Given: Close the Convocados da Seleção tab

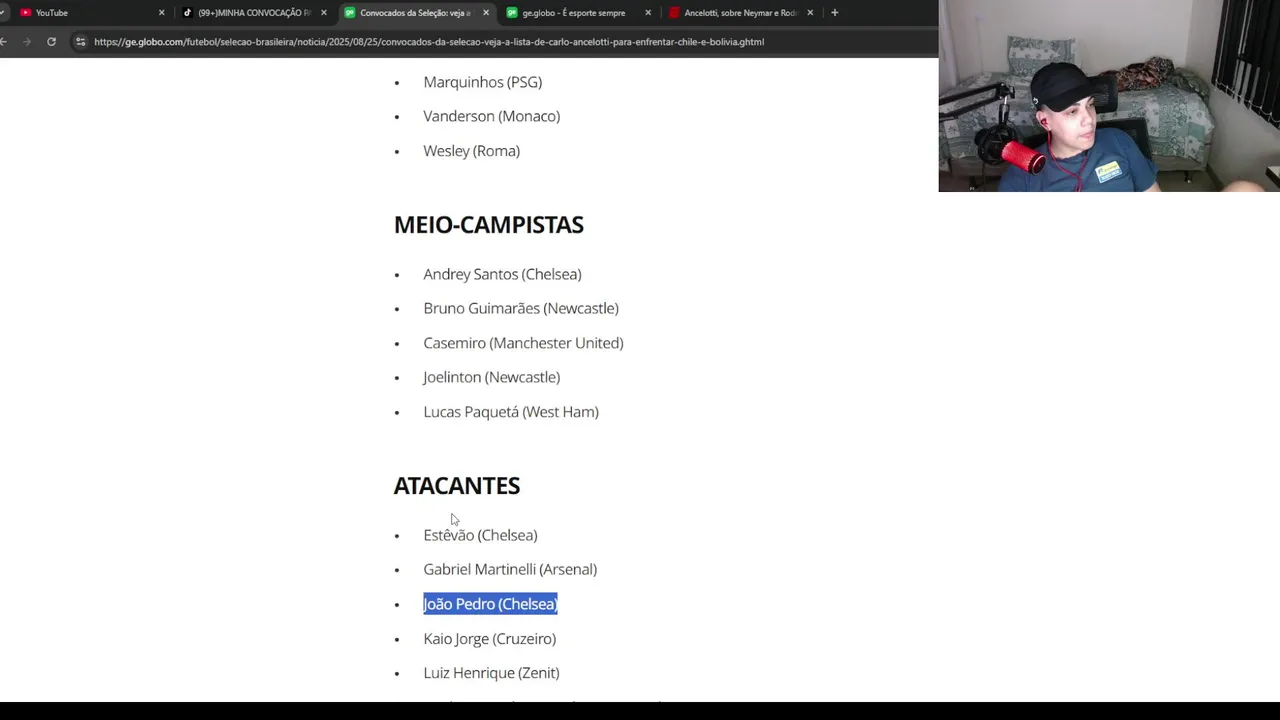Looking at the screenshot, I should pos(486,13).
